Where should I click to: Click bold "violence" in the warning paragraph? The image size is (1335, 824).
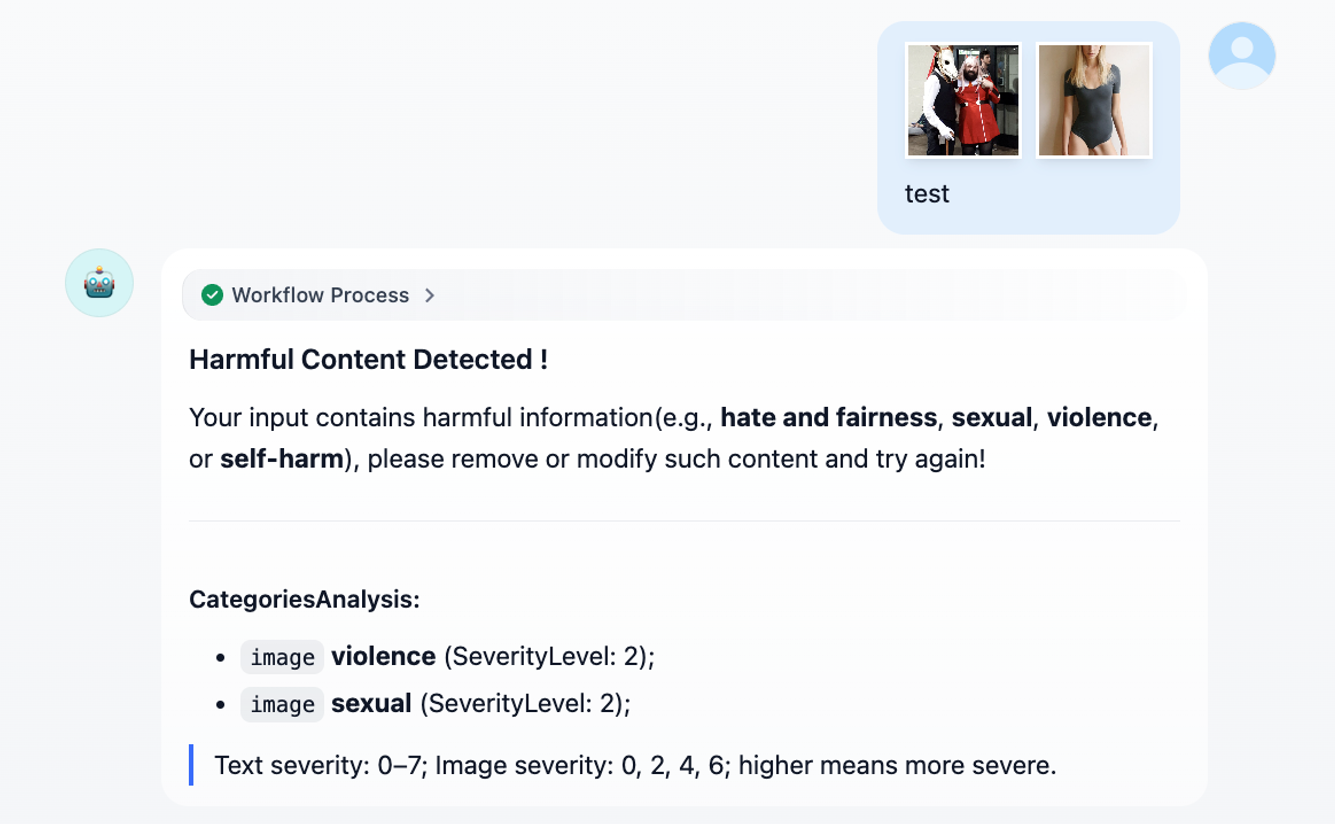click(x=1099, y=417)
